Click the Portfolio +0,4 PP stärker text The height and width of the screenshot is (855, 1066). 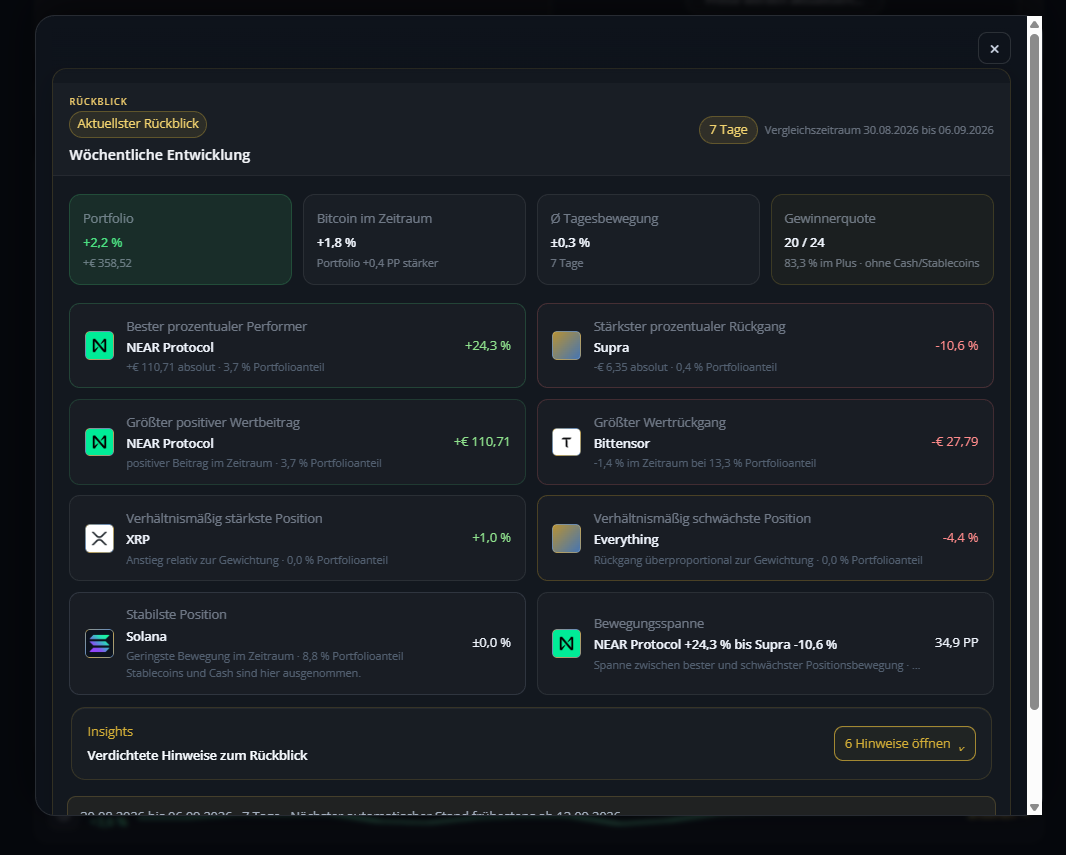377,263
